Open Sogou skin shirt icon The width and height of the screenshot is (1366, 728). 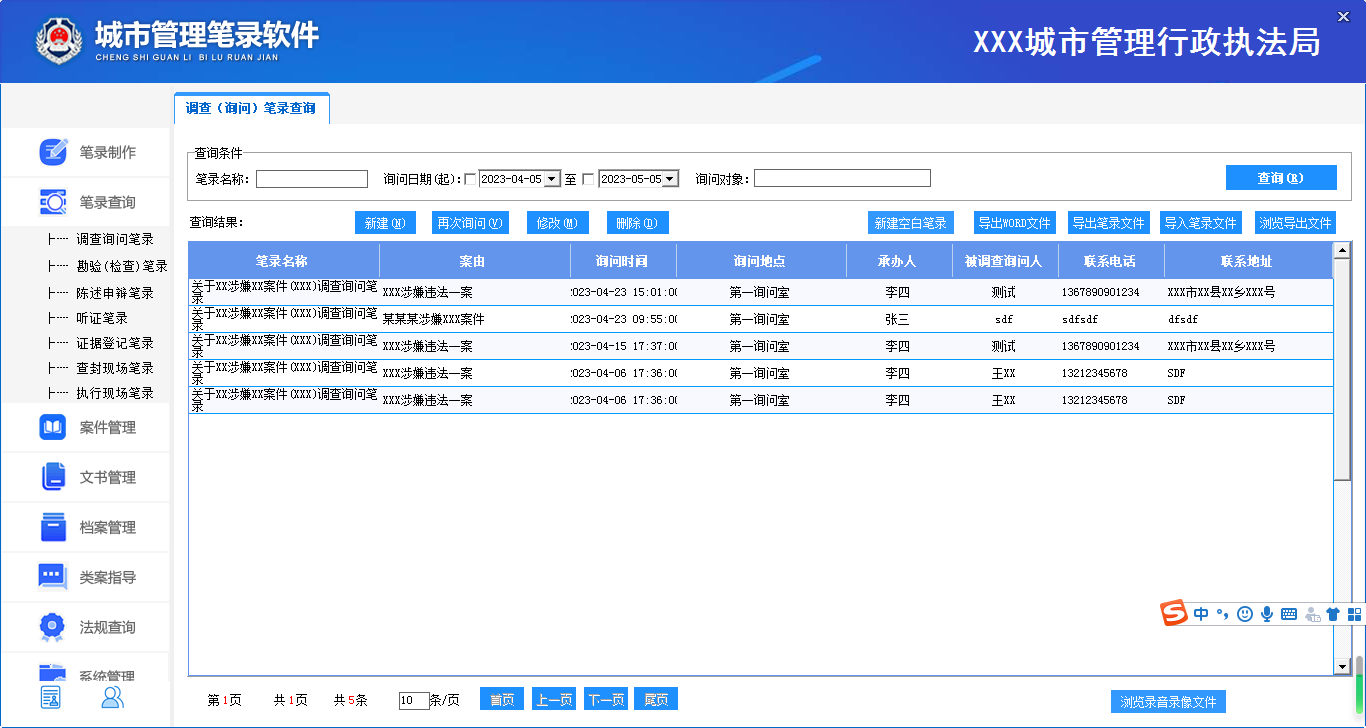click(1333, 614)
